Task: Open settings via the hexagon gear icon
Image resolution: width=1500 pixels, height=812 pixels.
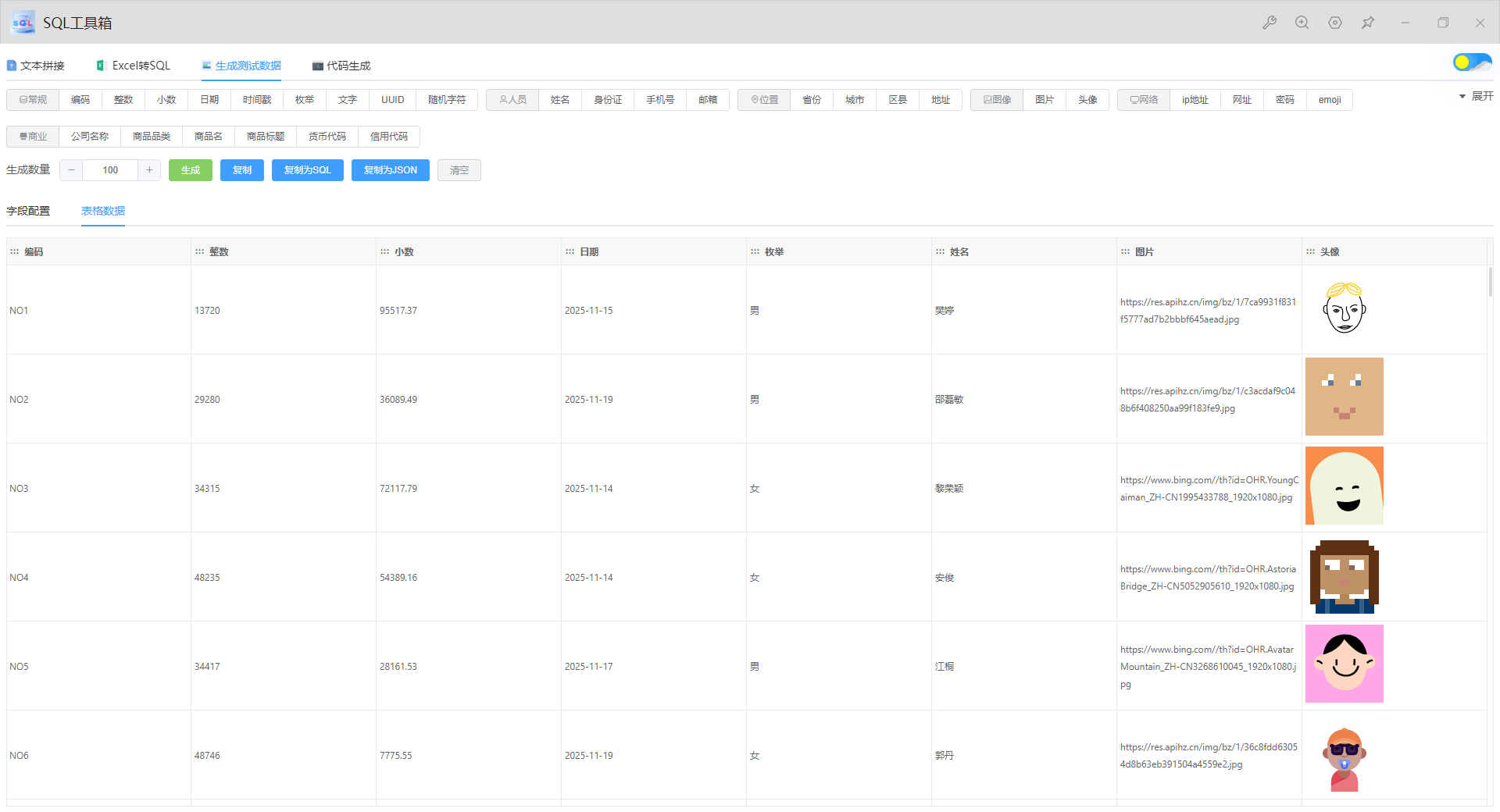Action: coord(1335,23)
